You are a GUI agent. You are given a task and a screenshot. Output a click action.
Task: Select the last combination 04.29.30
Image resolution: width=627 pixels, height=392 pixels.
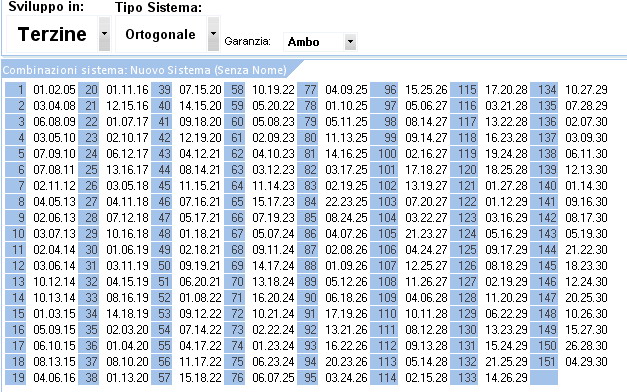[x=586, y=362]
